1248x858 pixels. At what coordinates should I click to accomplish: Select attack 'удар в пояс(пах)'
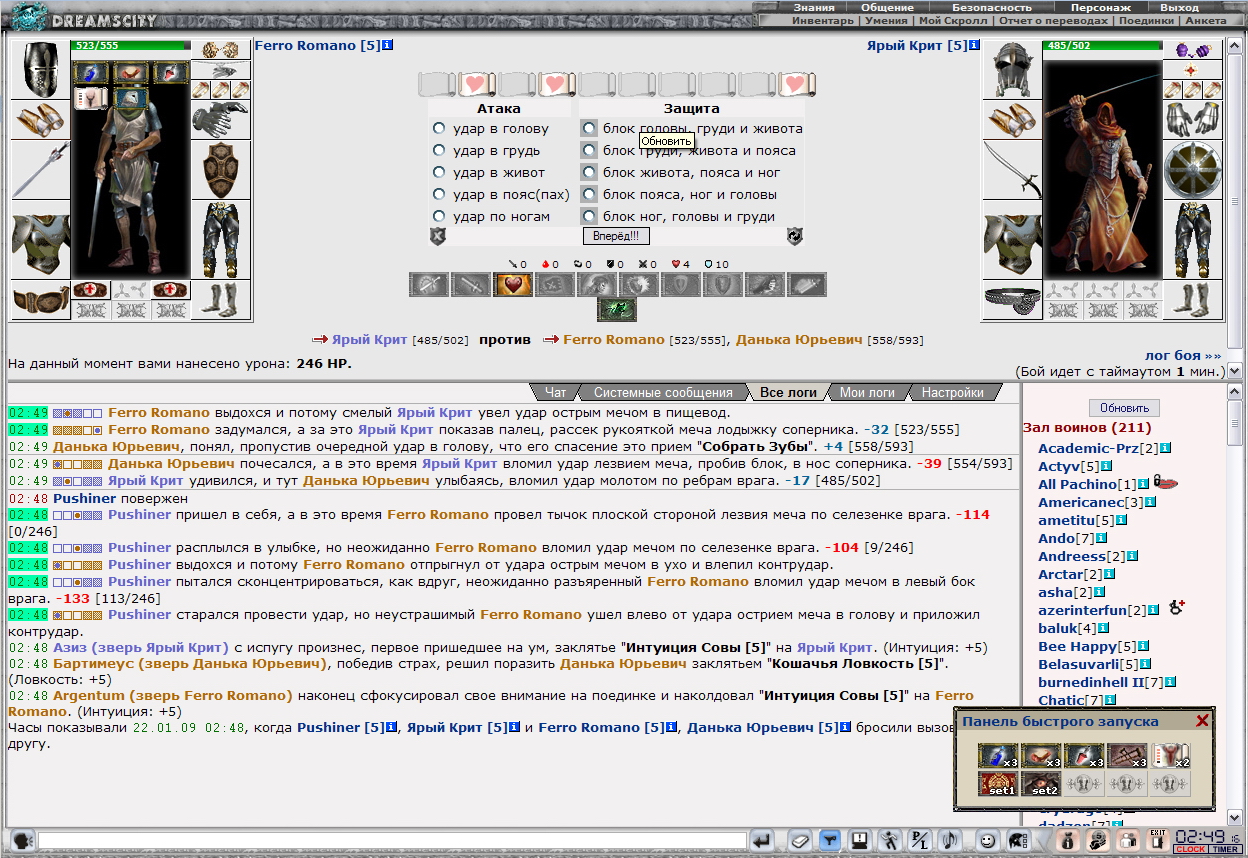[439, 195]
